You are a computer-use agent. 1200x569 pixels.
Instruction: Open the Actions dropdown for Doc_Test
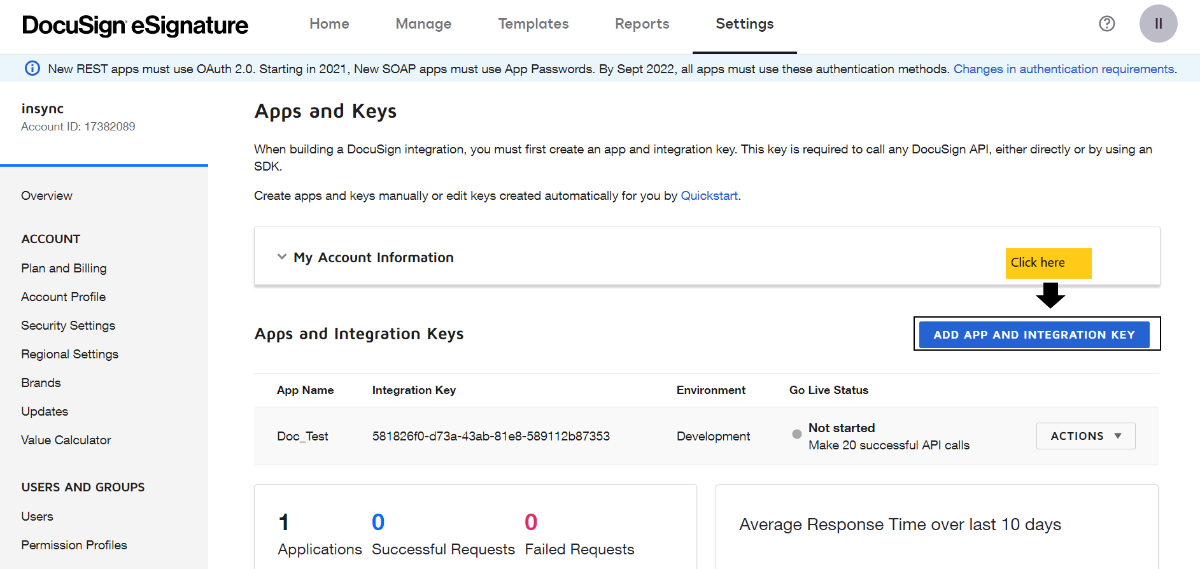pyautogui.click(x=1086, y=436)
